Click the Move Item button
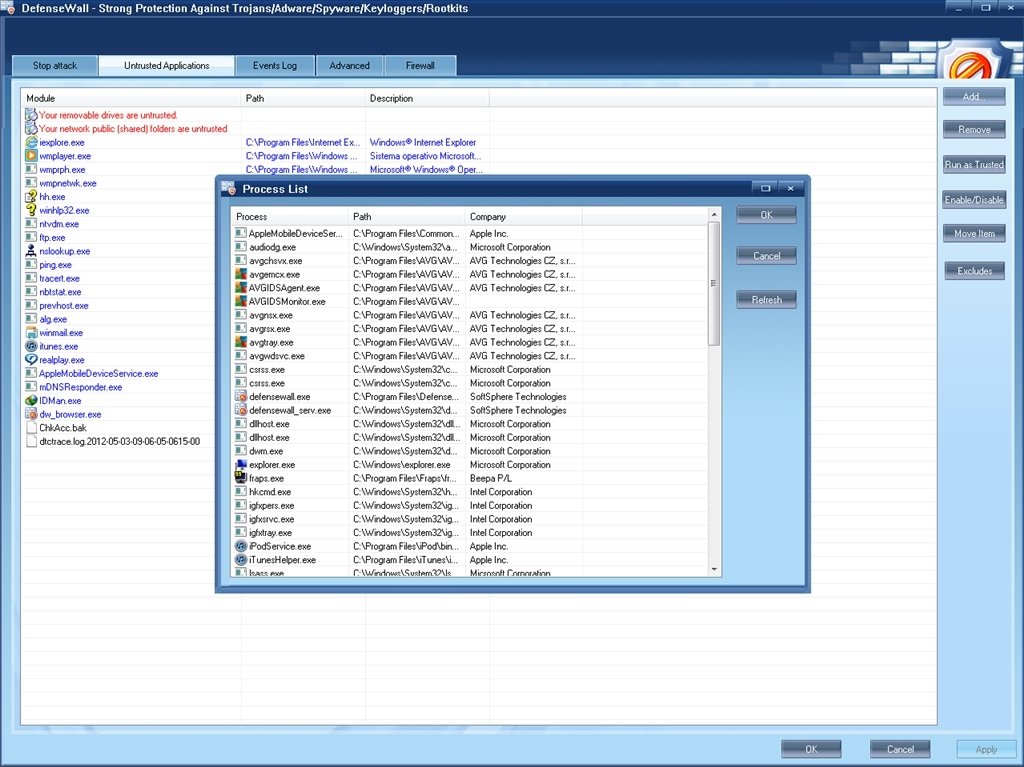Viewport: 1024px width, 767px height. click(974, 233)
